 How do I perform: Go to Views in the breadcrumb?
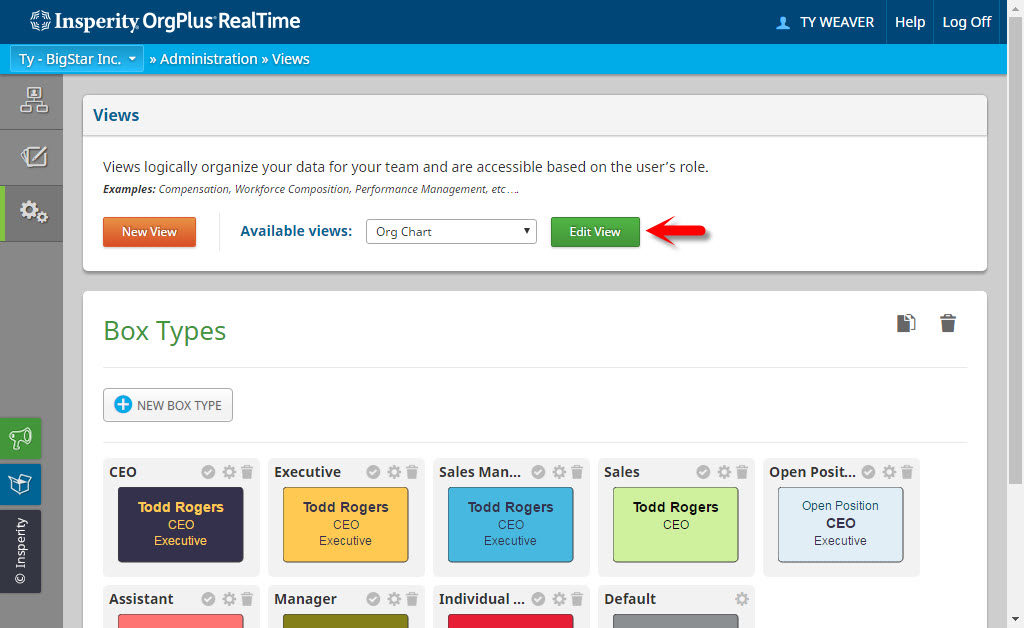tap(291, 59)
